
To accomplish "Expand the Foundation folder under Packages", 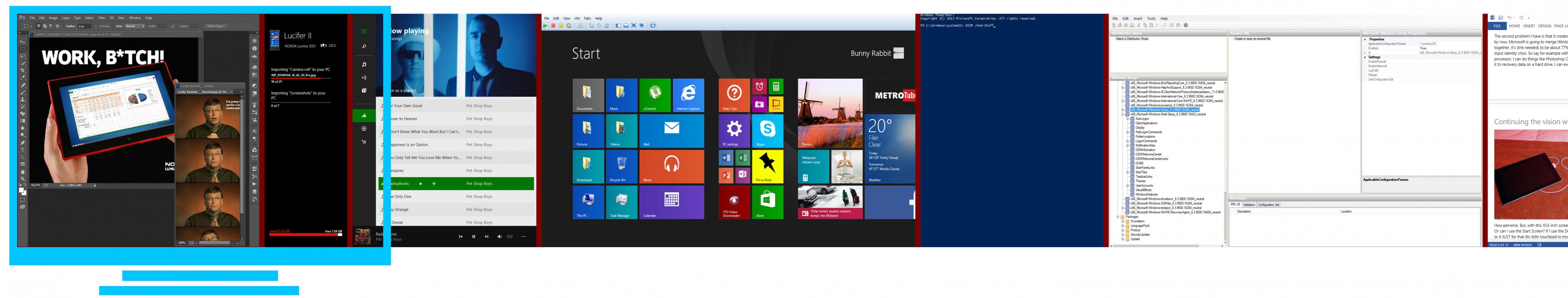I will tap(1123, 221).
